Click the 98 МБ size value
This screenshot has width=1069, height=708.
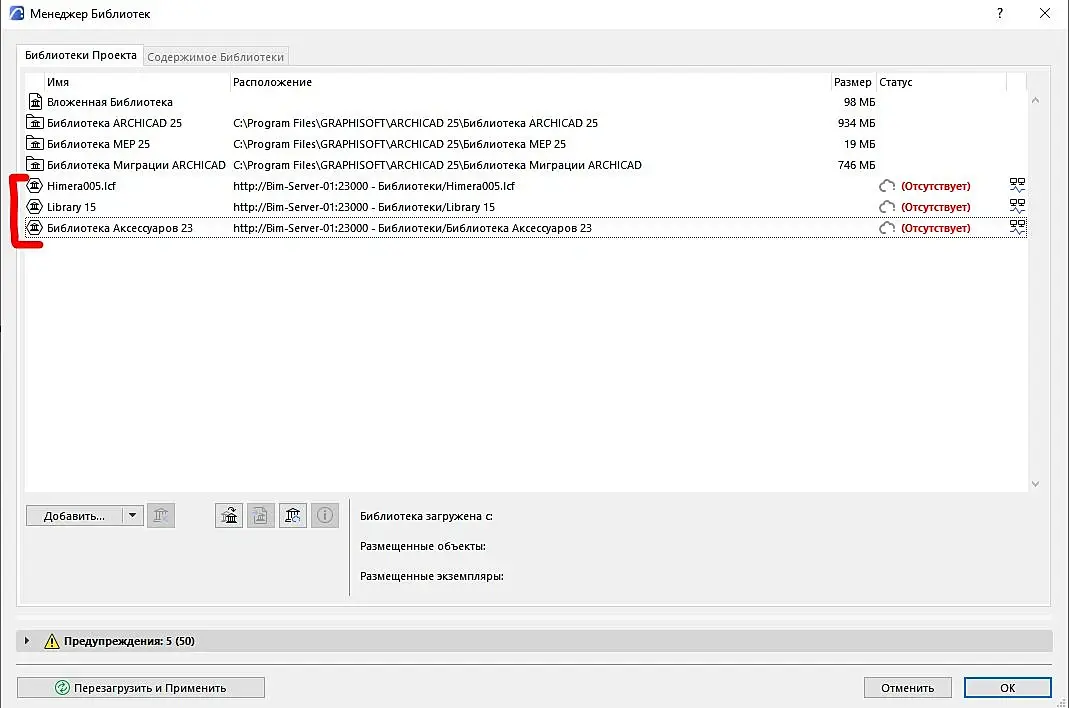click(859, 102)
